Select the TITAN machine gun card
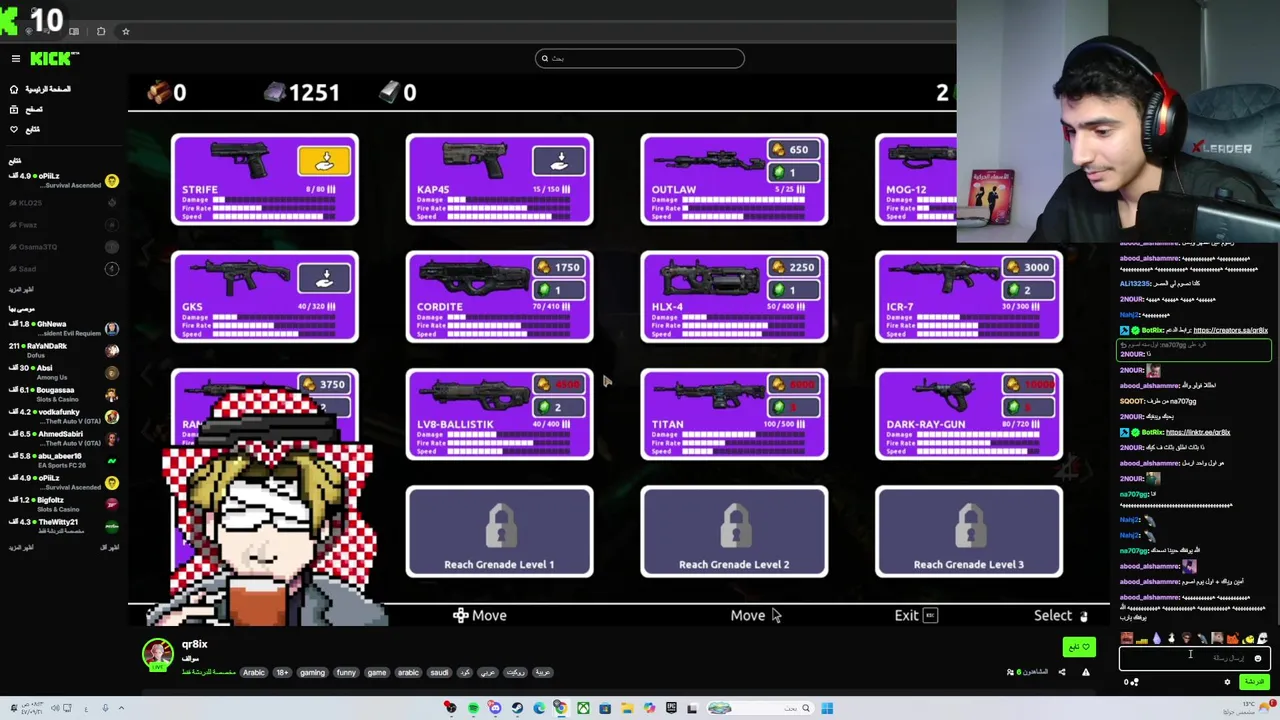 [x=734, y=414]
